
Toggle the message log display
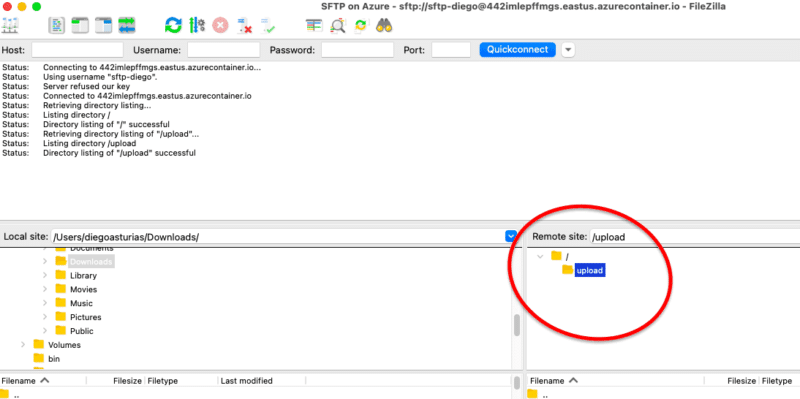point(57,25)
